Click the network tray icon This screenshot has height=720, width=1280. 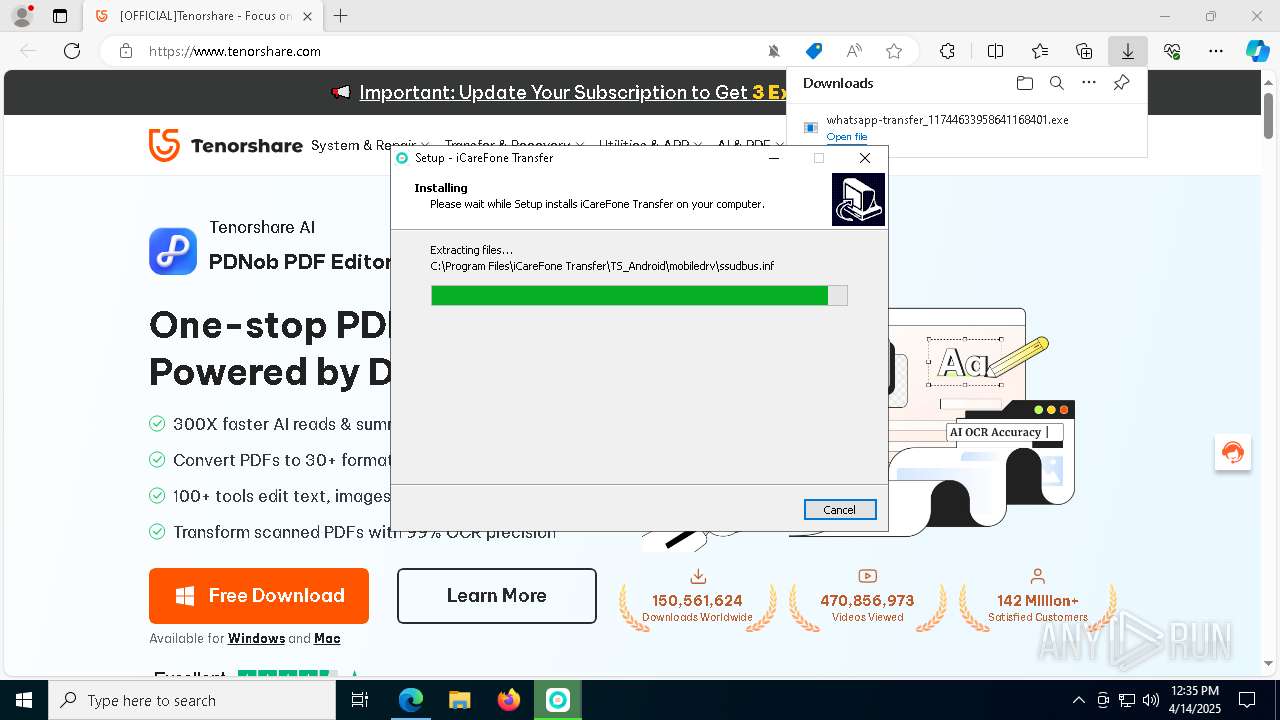point(1127,700)
